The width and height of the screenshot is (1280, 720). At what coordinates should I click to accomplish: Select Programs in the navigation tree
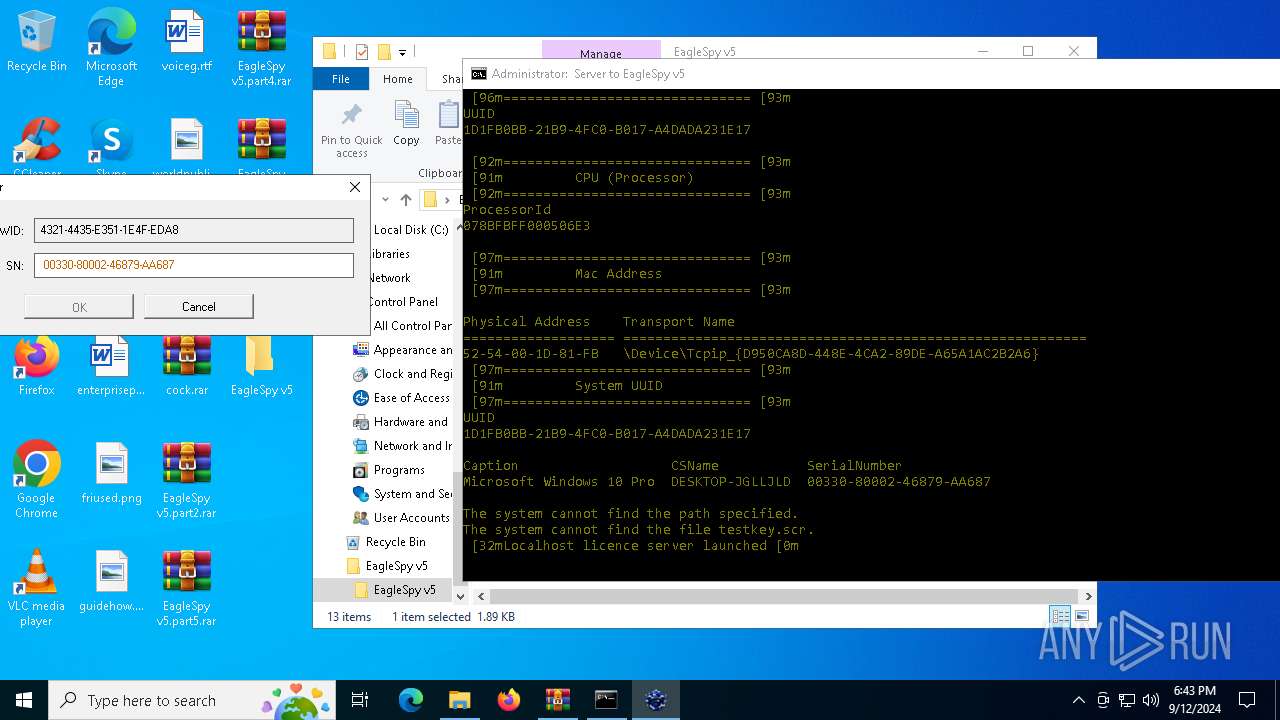tap(390, 470)
